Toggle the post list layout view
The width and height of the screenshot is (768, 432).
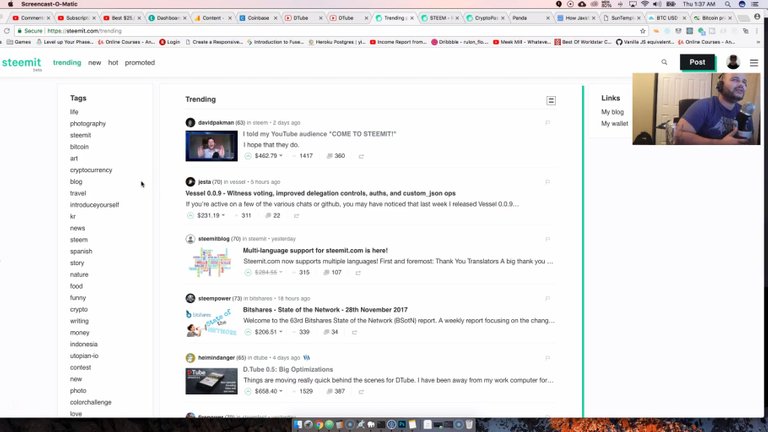551,100
